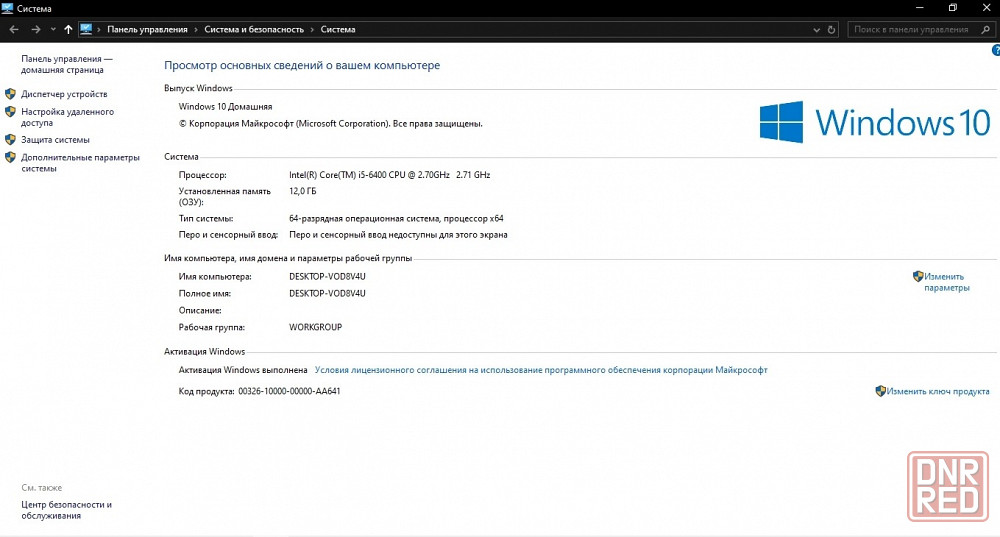Click shield icon next to "Изменить ключ продукта"
The width and height of the screenshot is (1000, 537).
(x=880, y=391)
